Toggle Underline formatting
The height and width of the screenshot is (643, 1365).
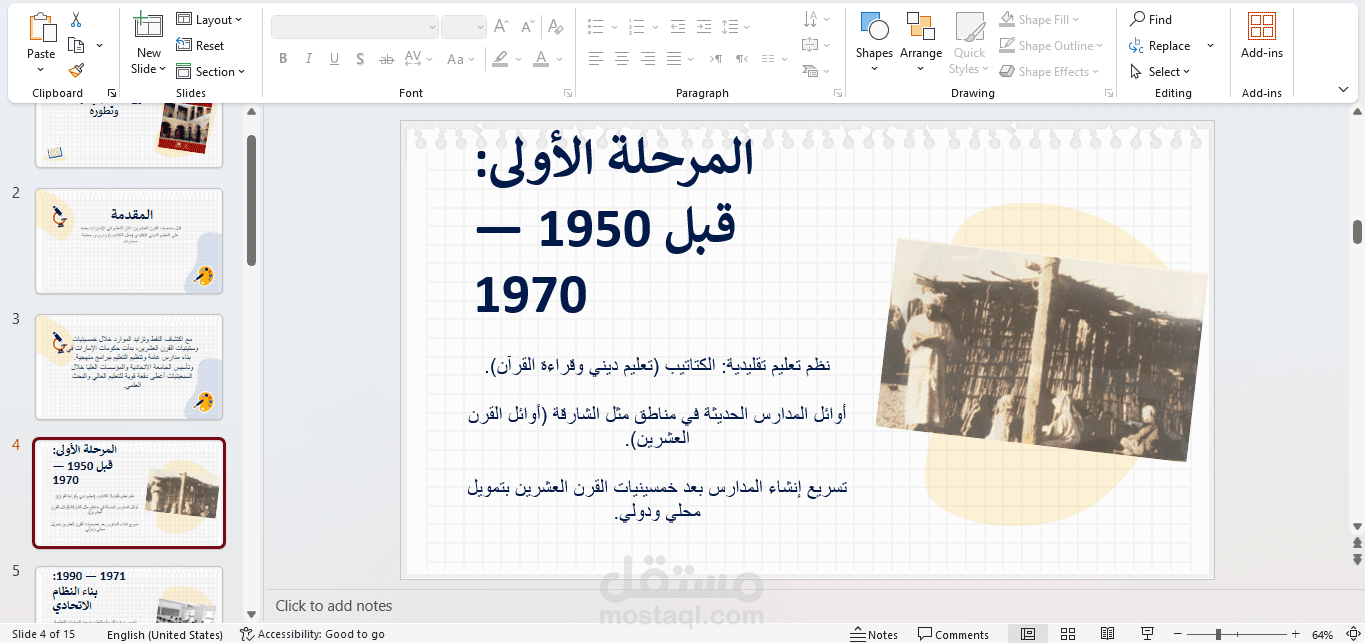point(333,59)
